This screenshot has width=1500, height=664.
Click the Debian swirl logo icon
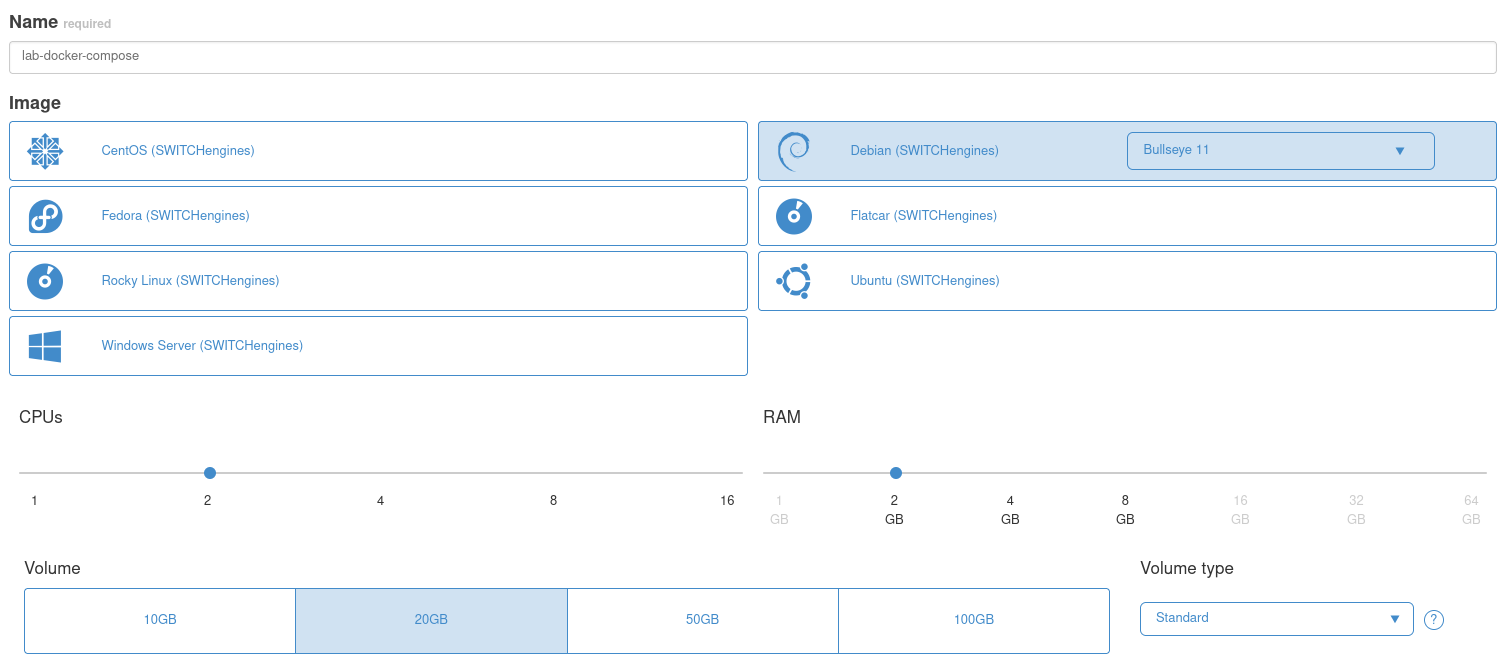pyautogui.click(x=794, y=151)
